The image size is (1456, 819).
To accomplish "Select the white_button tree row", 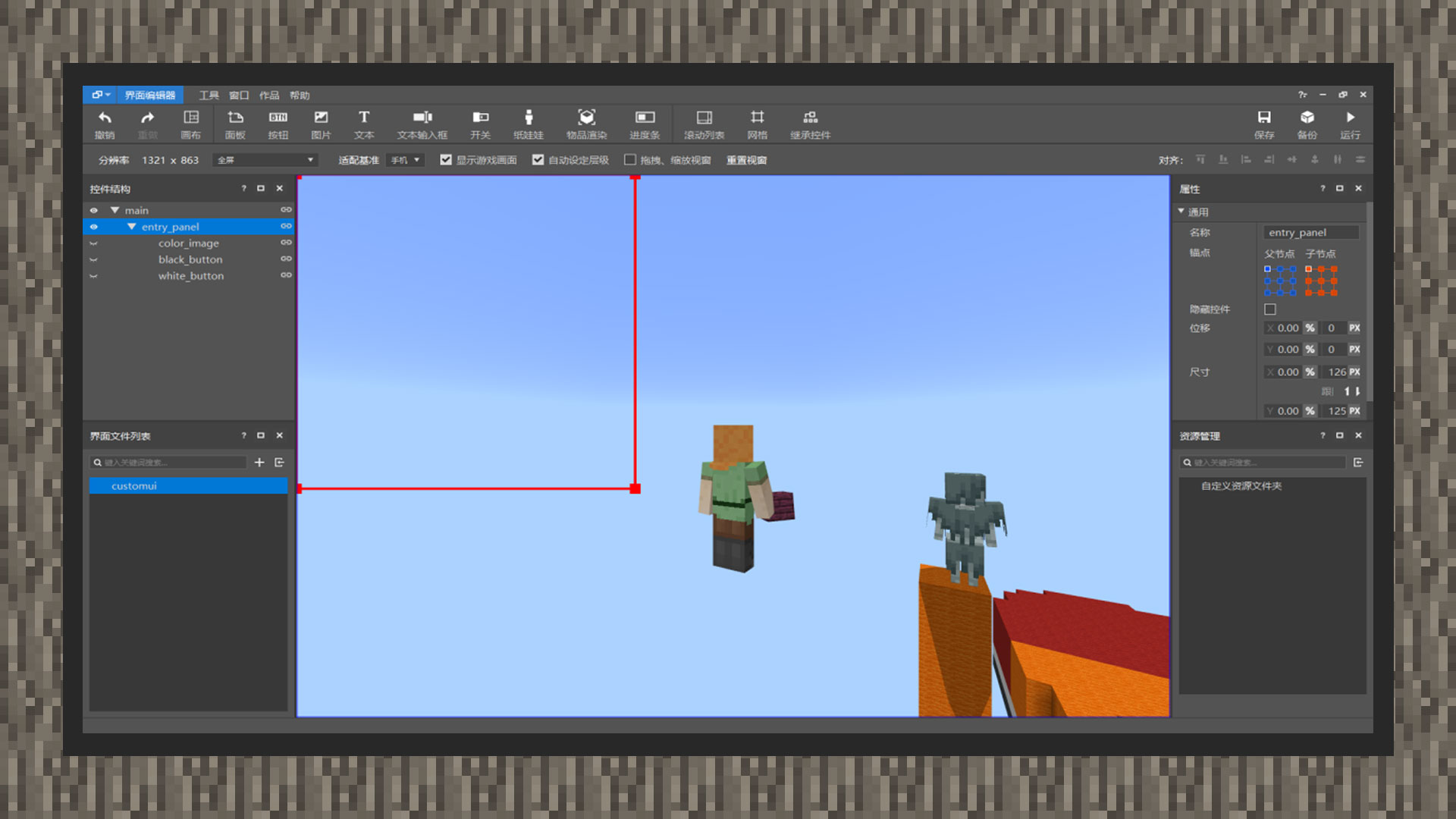I will [x=189, y=276].
